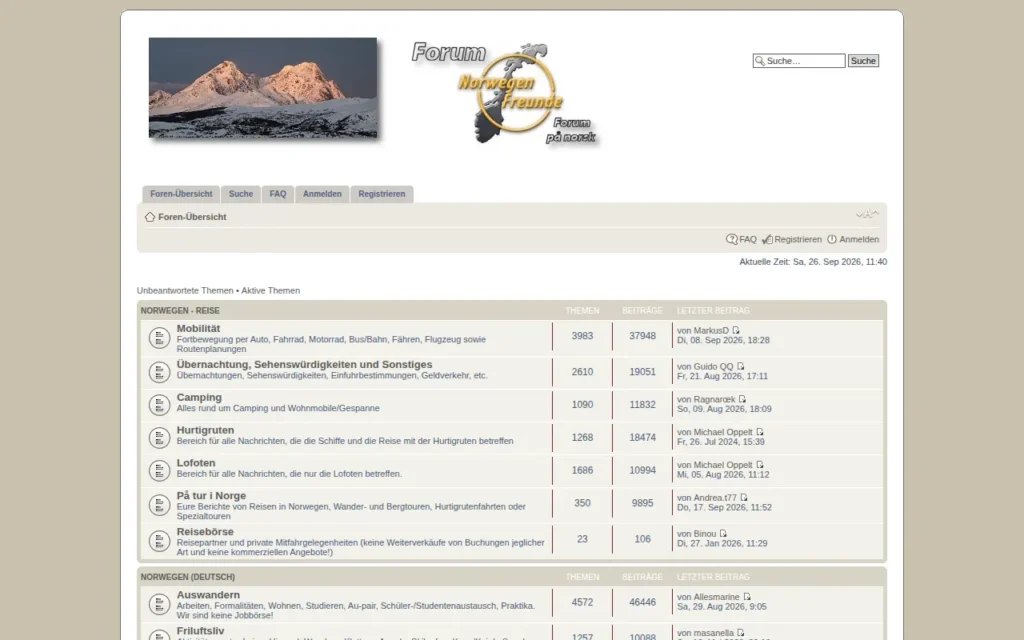Open the På tur i Norge forum icon
Screen dimensions: 1024x640
[159, 505]
